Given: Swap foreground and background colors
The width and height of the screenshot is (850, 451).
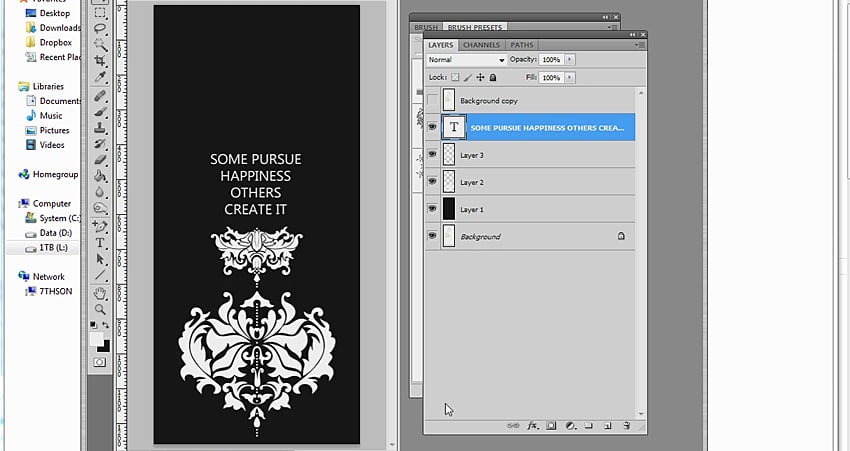Looking at the screenshot, I should pos(106,325).
